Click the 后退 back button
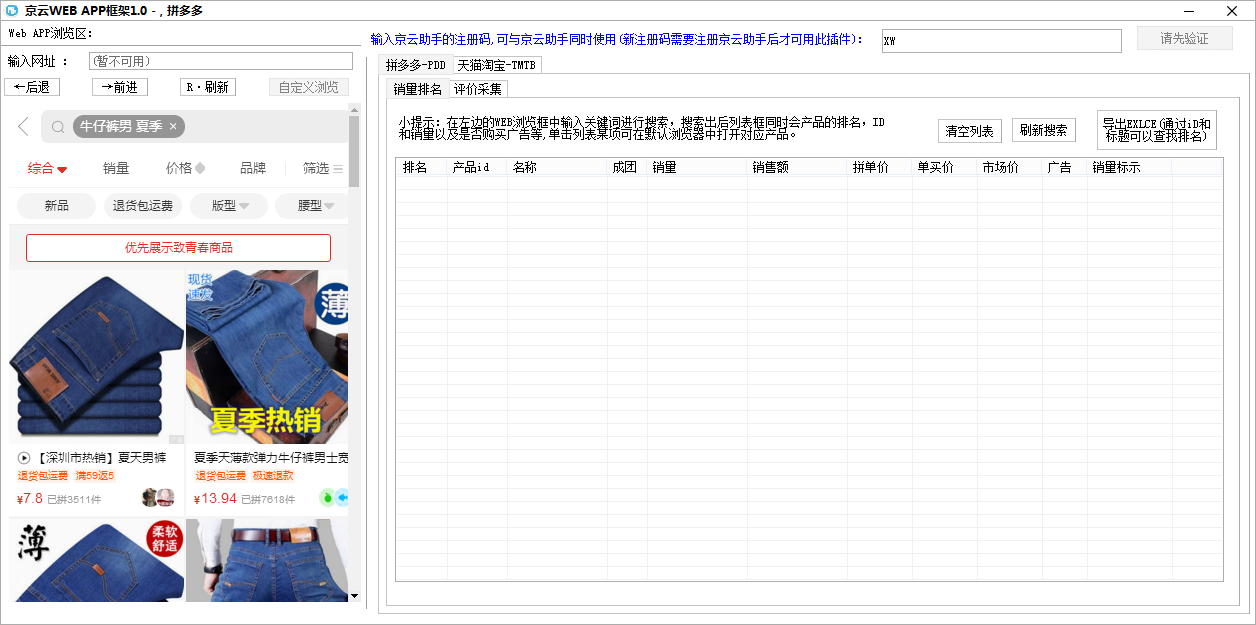 (x=32, y=87)
